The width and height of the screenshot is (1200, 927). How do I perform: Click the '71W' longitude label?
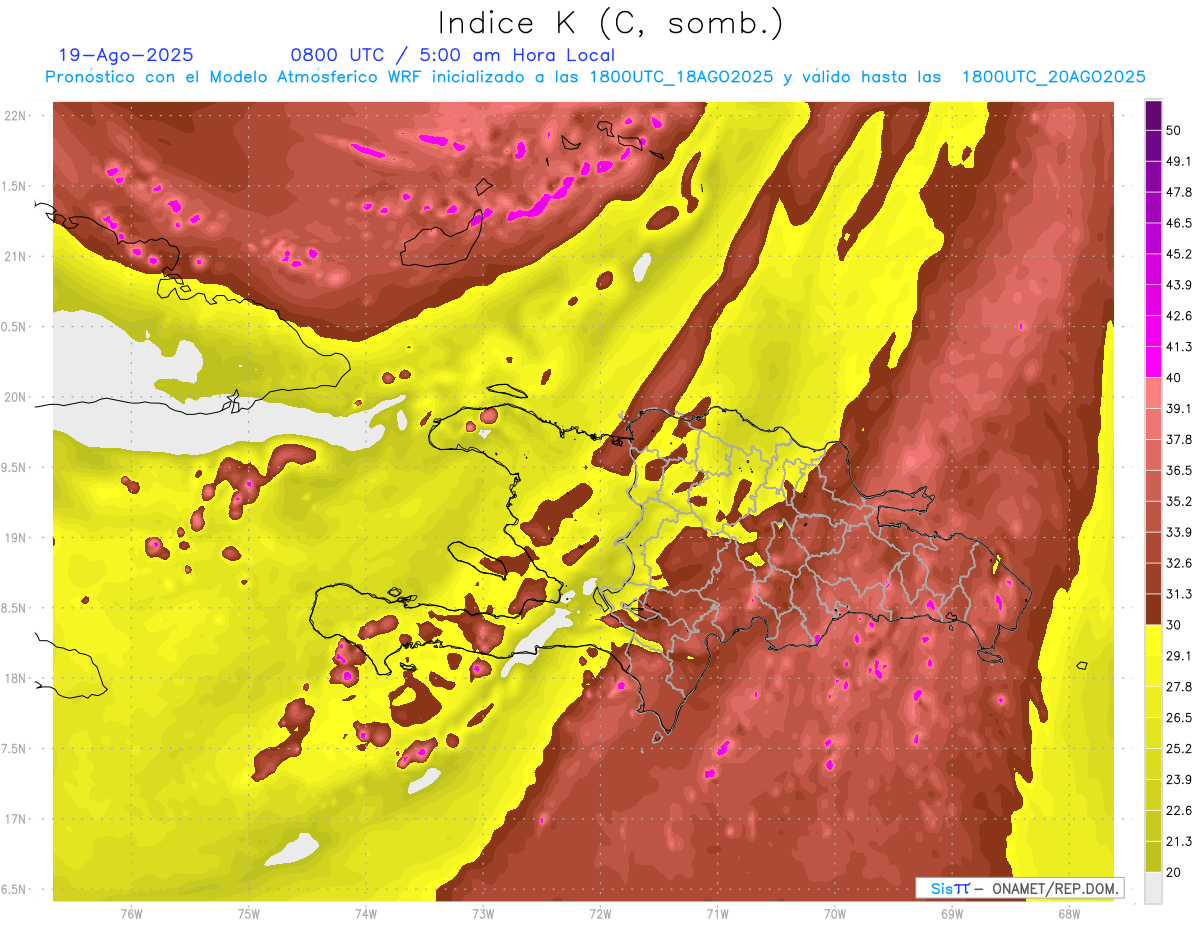coord(717,914)
